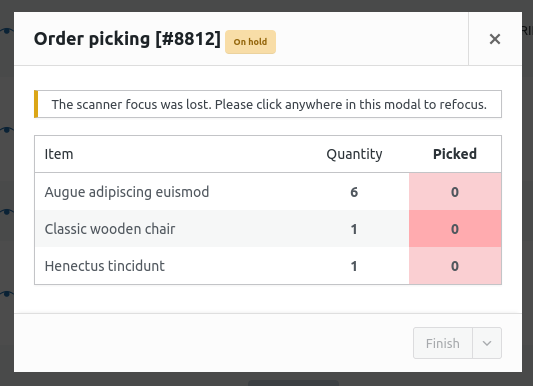Image resolution: width=533 pixels, height=386 pixels.
Task: Click the Order picking [#8812] title
Action: (127, 39)
